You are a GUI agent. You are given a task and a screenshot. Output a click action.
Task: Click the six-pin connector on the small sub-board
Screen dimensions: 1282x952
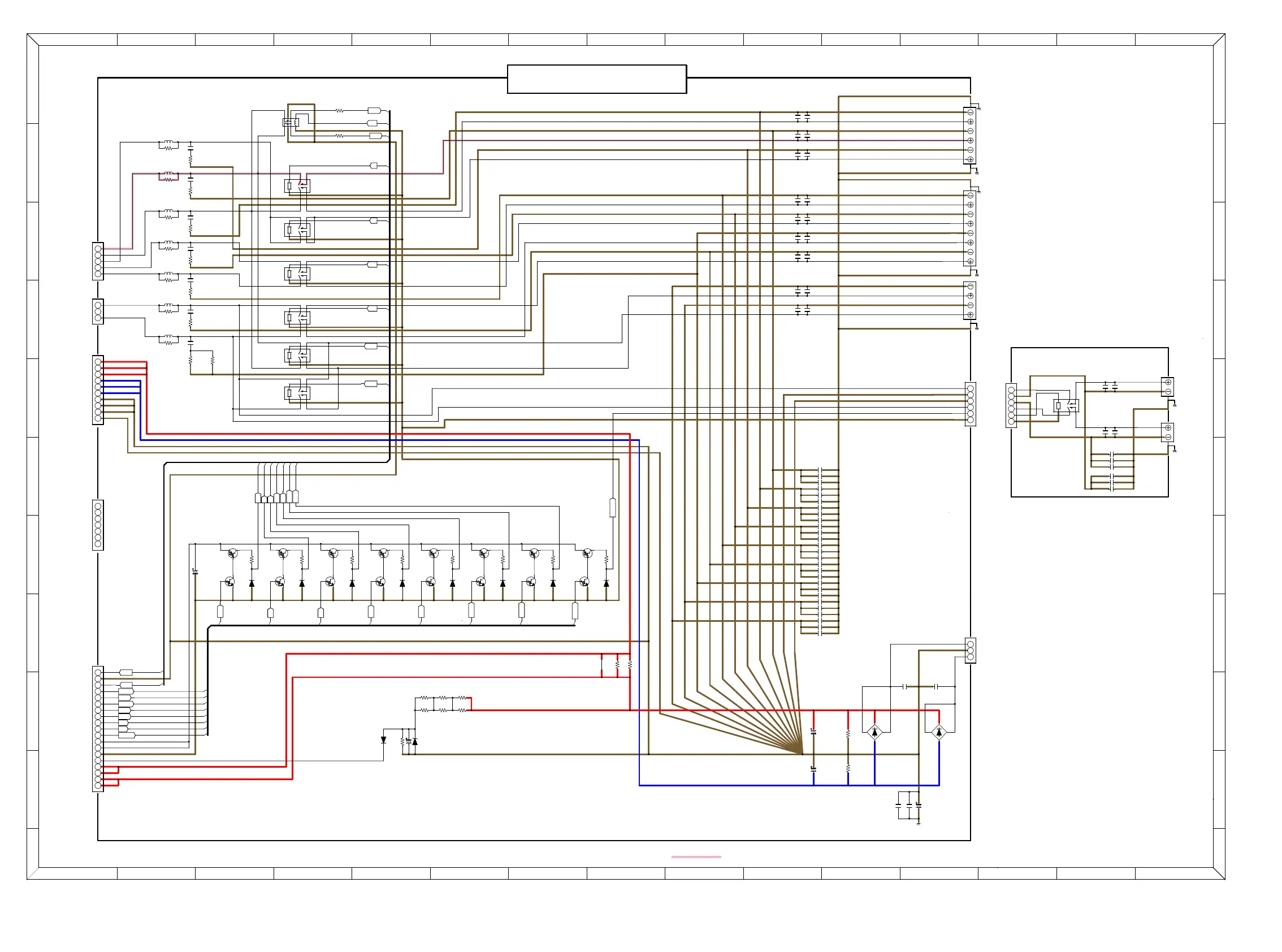1011,406
